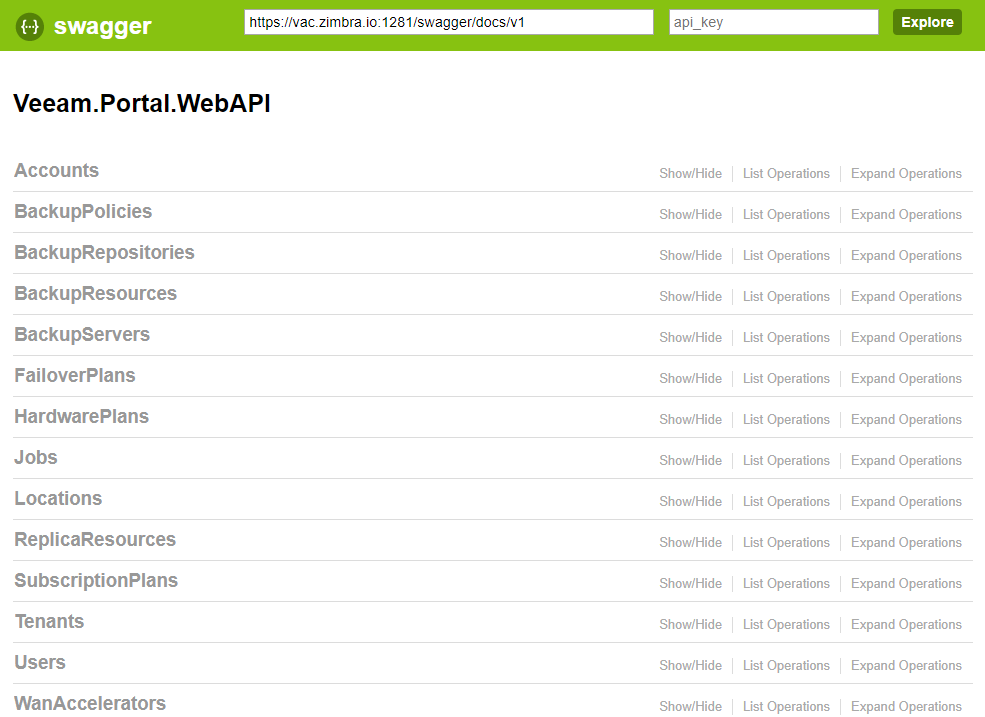Expand Operations for BackupRepositories
This screenshot has width=985, height=717.
(906, 255)
